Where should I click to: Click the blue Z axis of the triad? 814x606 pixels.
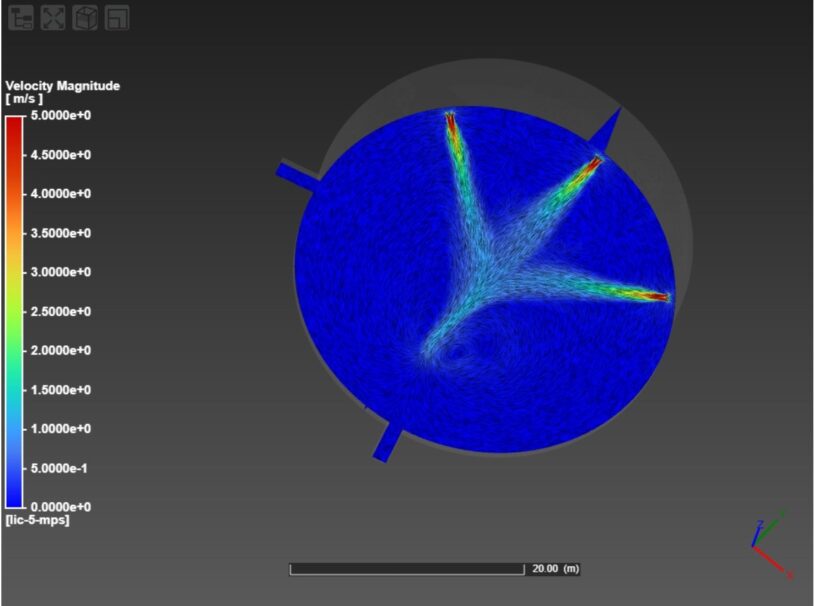point(756,530)
